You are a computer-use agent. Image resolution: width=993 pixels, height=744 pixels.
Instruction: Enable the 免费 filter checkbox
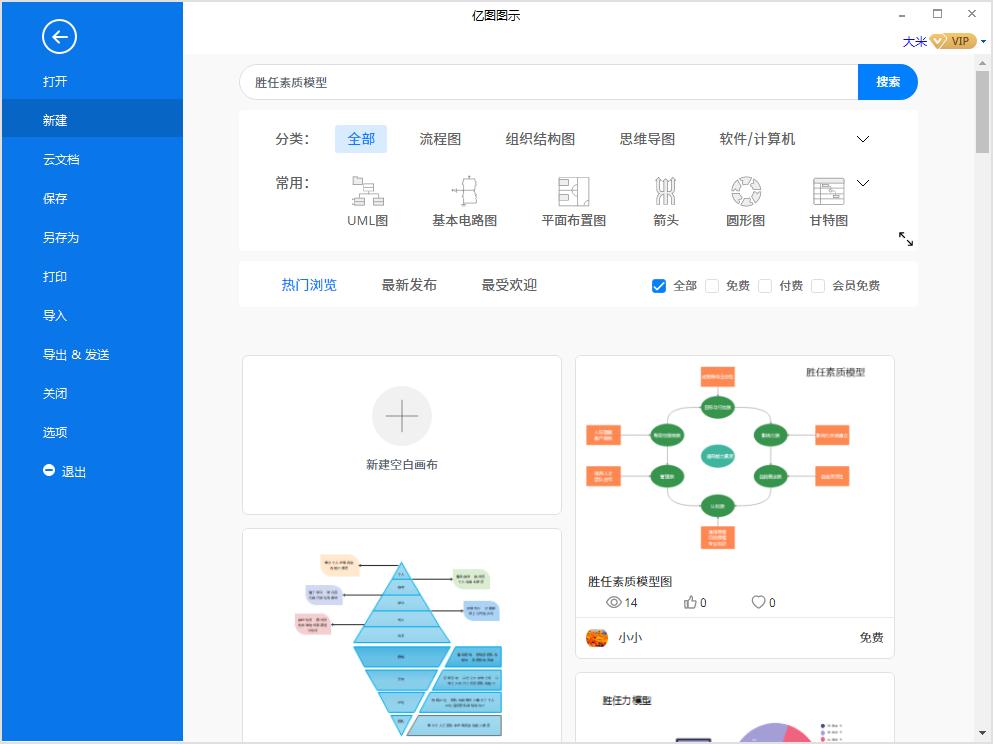tap(712, 286)
